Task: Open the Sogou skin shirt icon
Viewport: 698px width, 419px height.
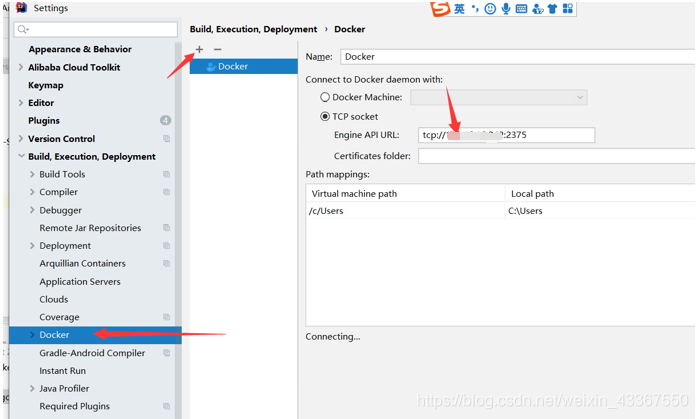Action: pos(552,8)
